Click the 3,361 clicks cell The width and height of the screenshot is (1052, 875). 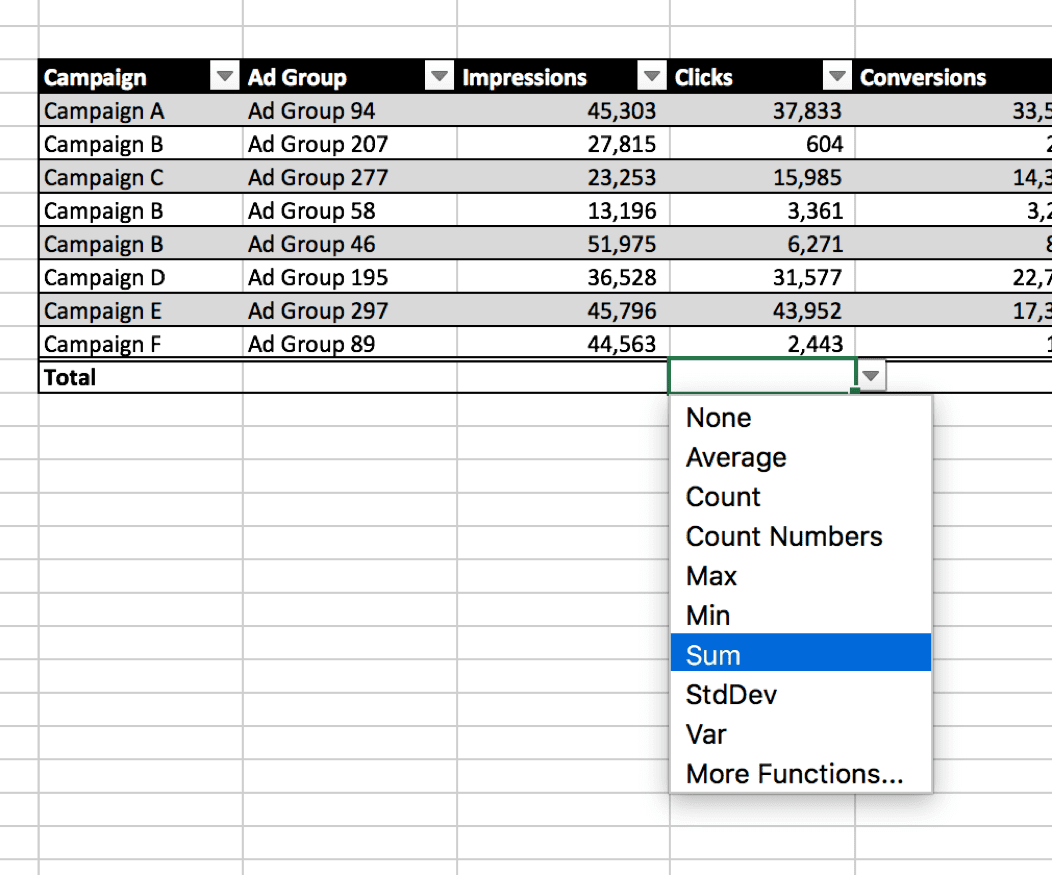762,210
